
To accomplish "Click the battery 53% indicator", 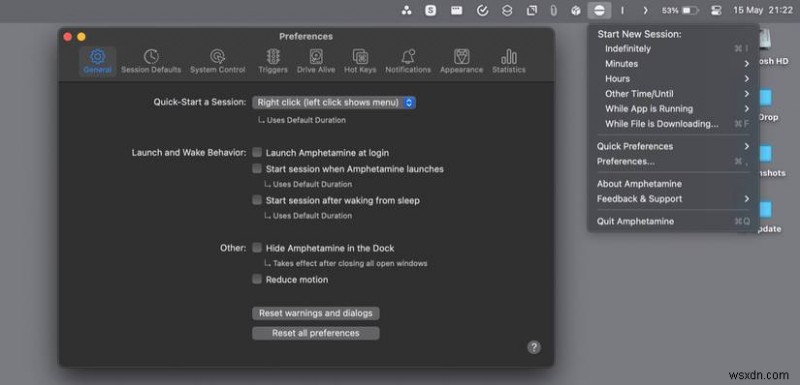I will click(x=680, y=10).
